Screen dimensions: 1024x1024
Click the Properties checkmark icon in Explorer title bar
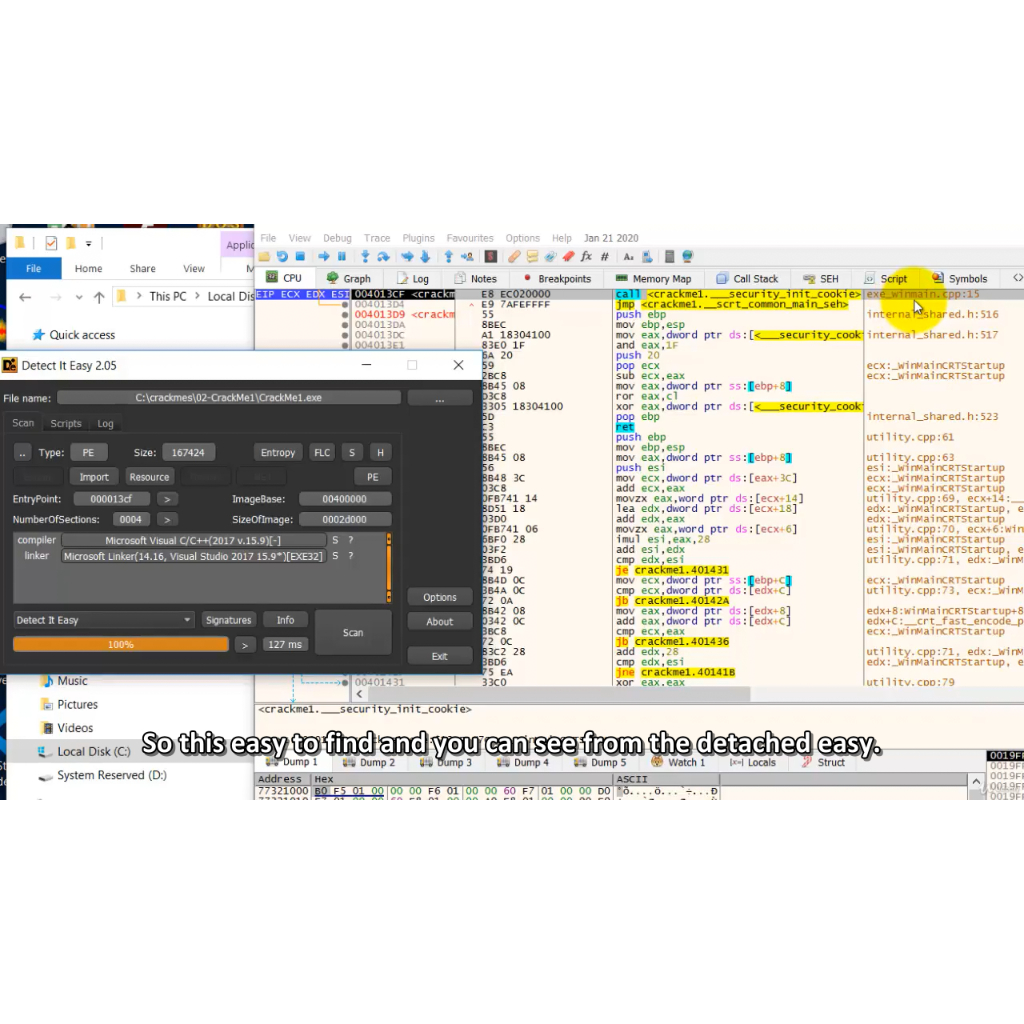tap(51, 243)
